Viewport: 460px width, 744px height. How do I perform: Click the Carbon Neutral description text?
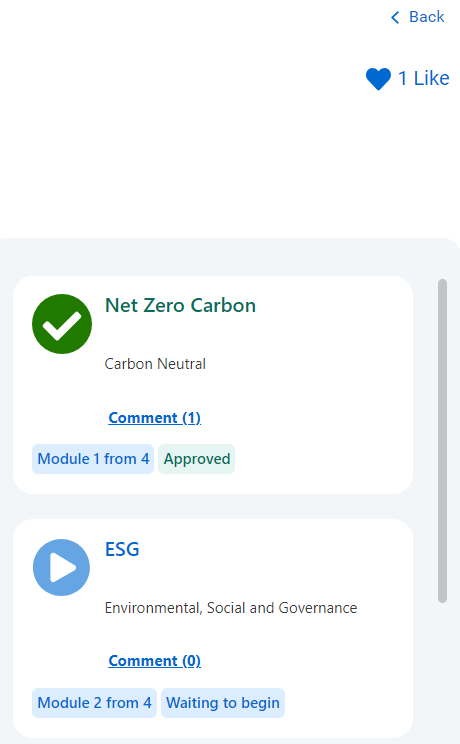click(155, 364)
